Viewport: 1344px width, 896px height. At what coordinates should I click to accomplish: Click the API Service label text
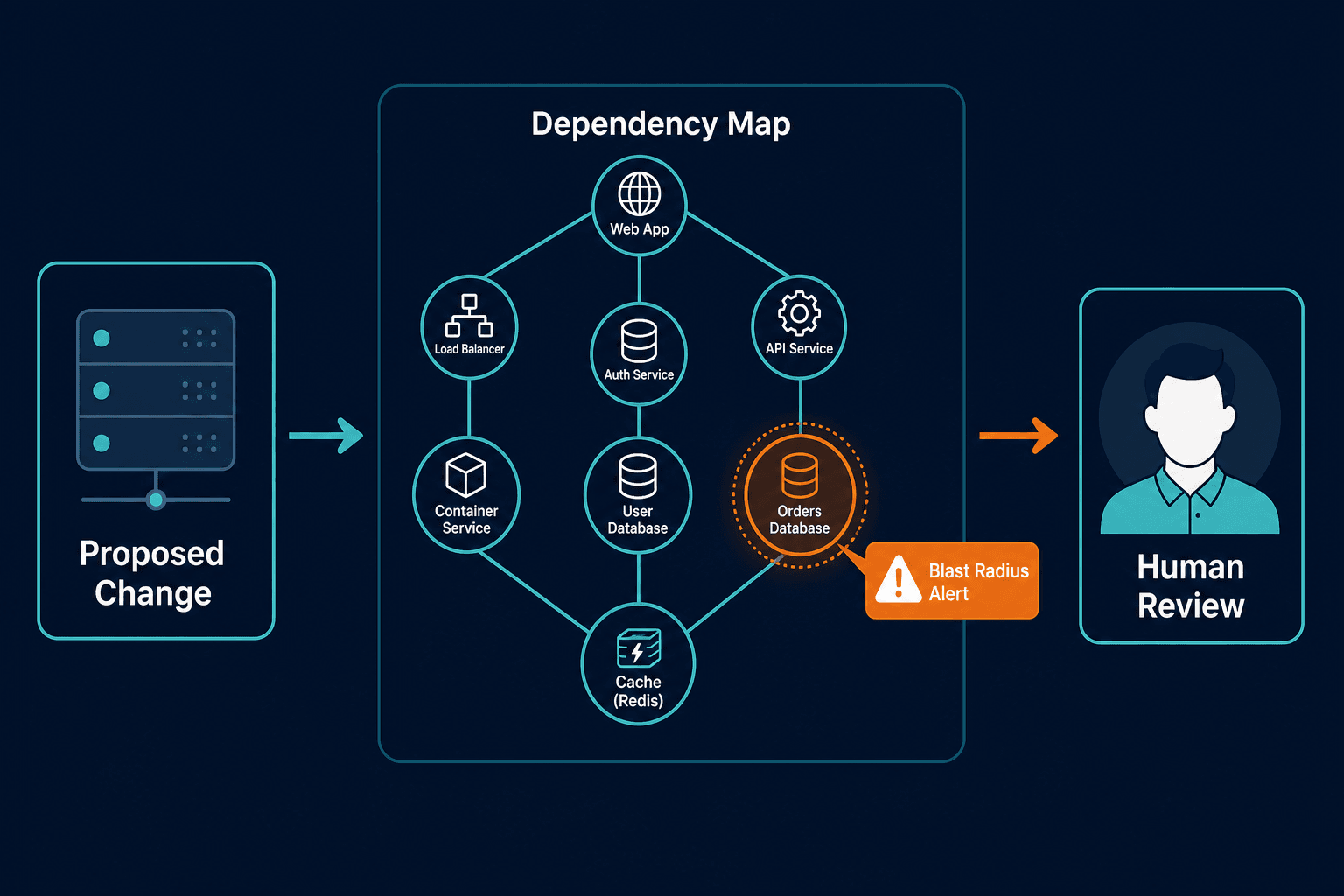coord(799,348)
